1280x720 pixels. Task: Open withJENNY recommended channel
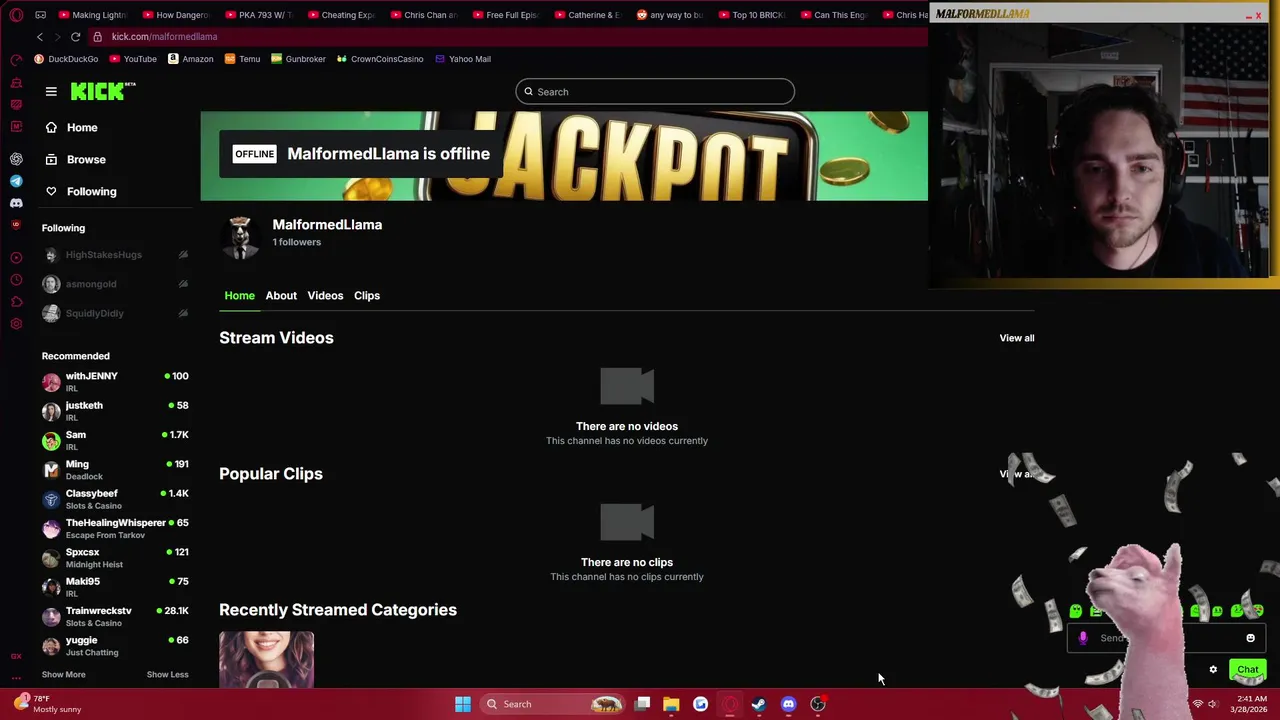[x=115, y=382]
